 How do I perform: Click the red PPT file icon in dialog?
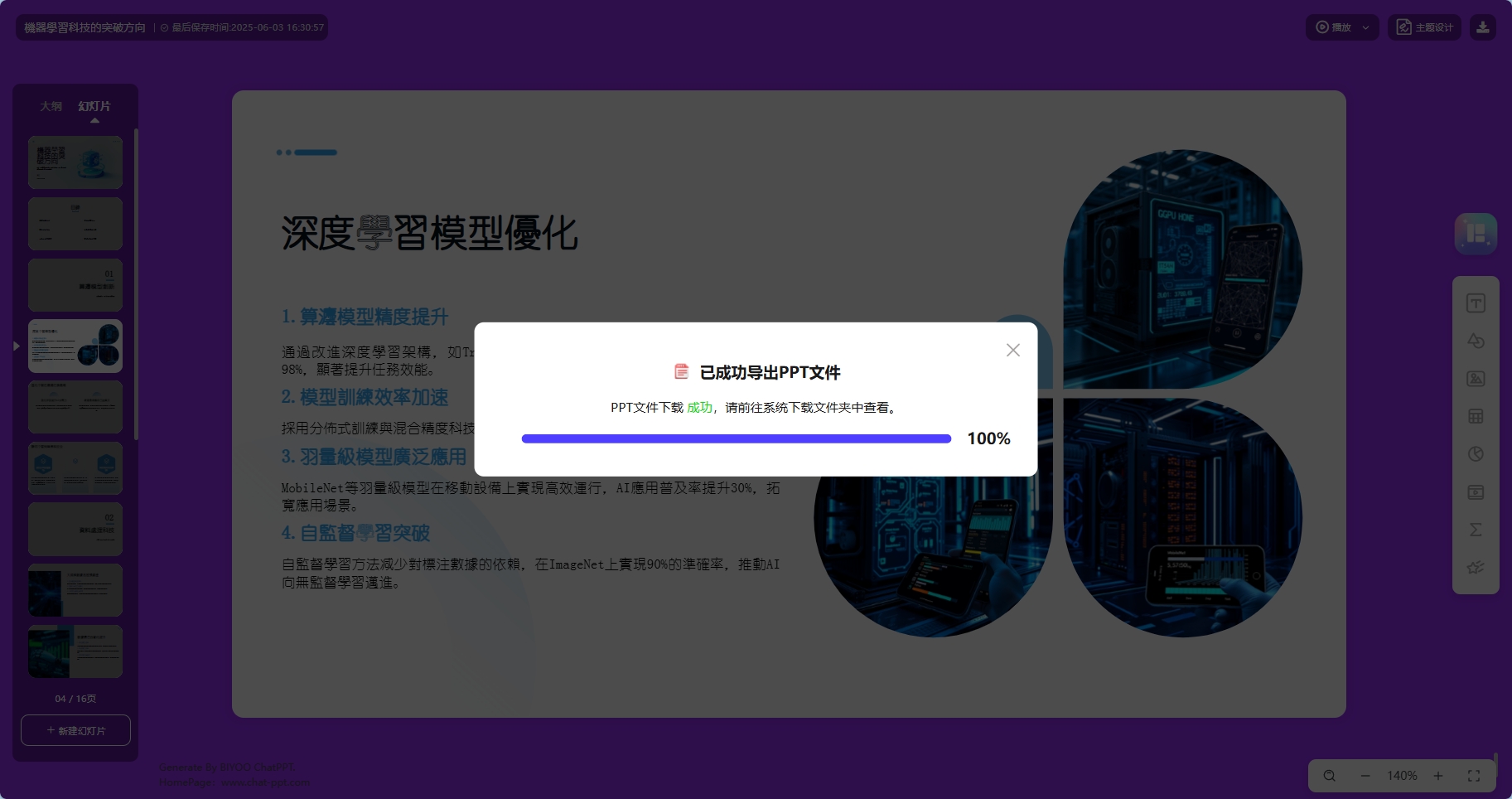click(681, 371)
